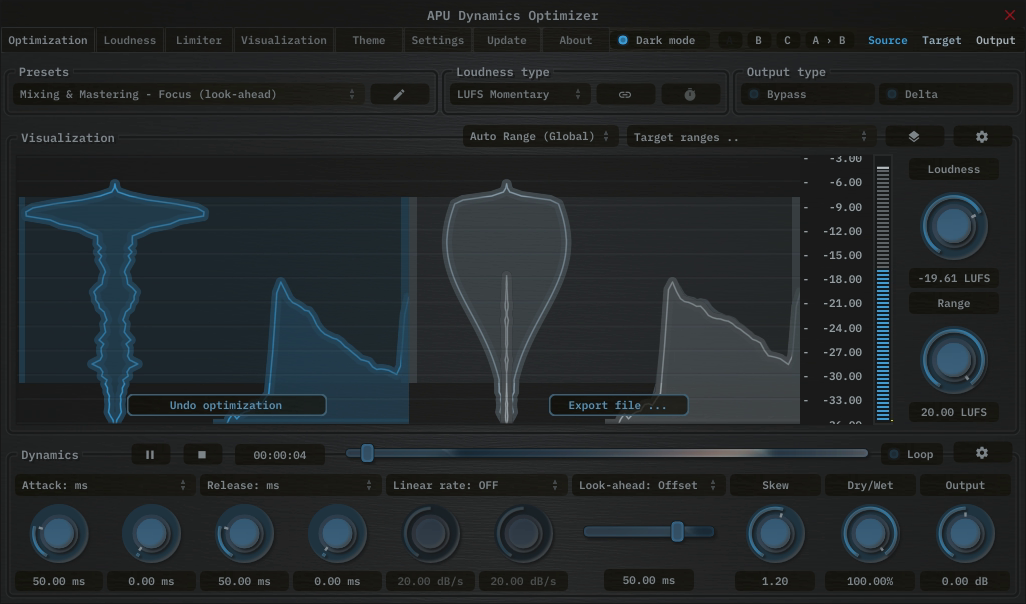Open the Dynamics gear settings icon
1026x604 pixels.
pos(982,453)
